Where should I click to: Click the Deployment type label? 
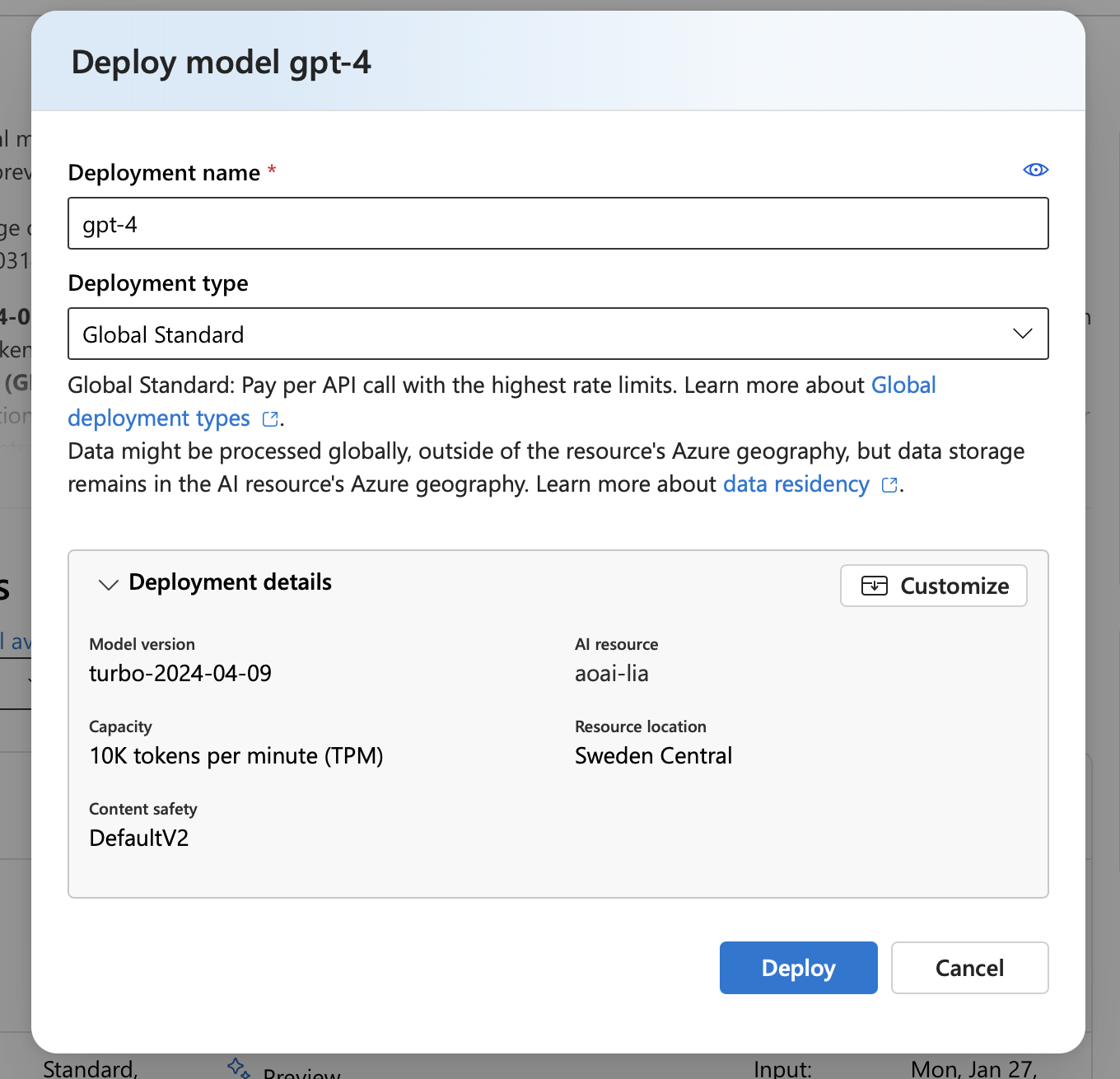(x=158, y=283)
